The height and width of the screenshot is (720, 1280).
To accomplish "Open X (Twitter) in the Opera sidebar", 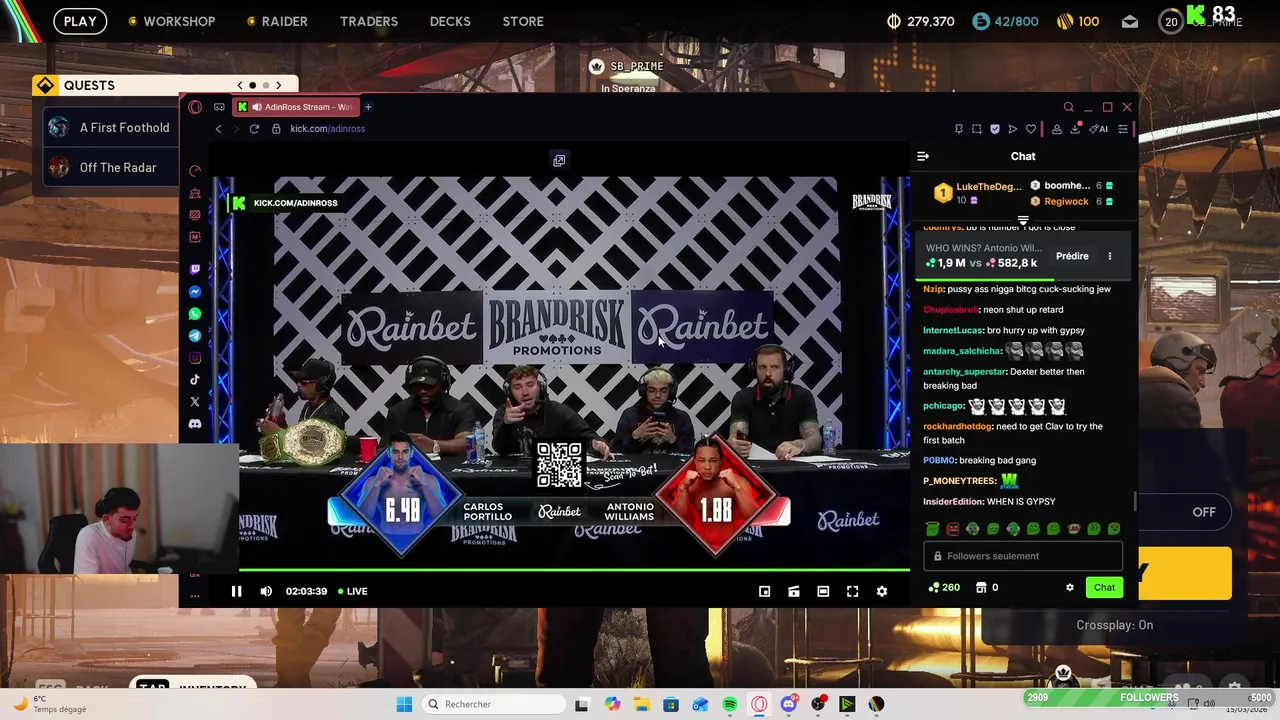I will (x=195, y=402).
